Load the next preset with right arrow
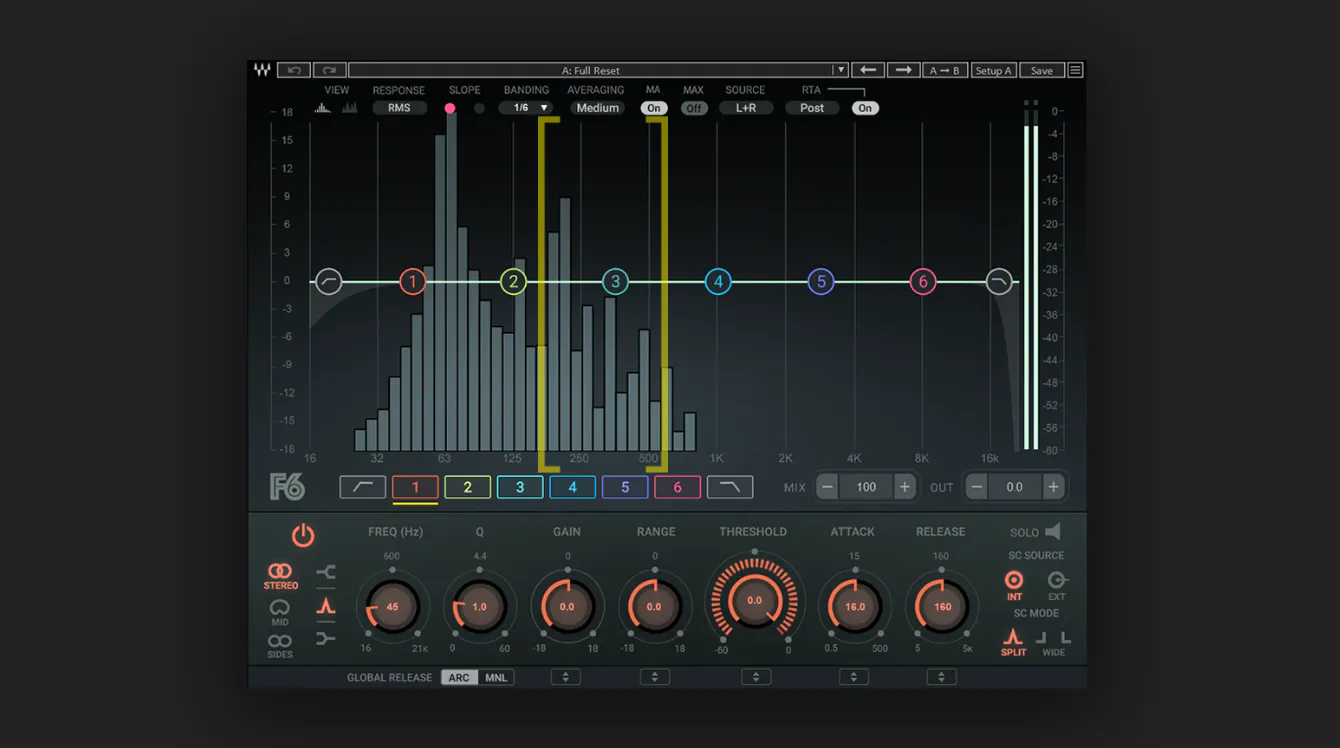 (904, 70)
